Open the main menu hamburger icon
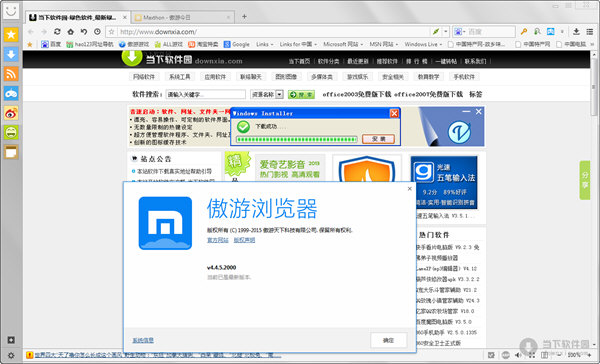 (590, 32)
